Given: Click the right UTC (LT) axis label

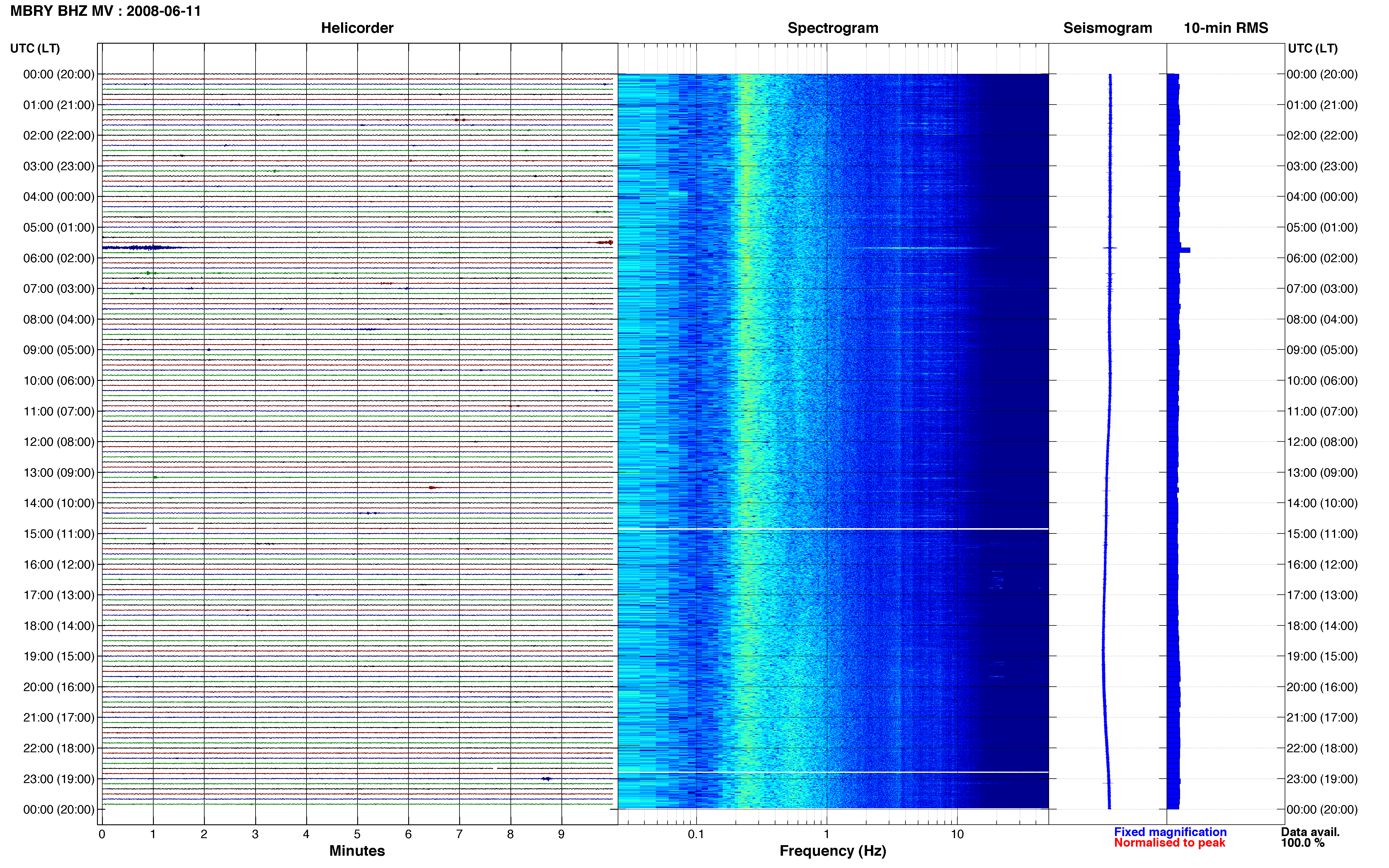Looking at the screenshot, I should (1313, 48).
